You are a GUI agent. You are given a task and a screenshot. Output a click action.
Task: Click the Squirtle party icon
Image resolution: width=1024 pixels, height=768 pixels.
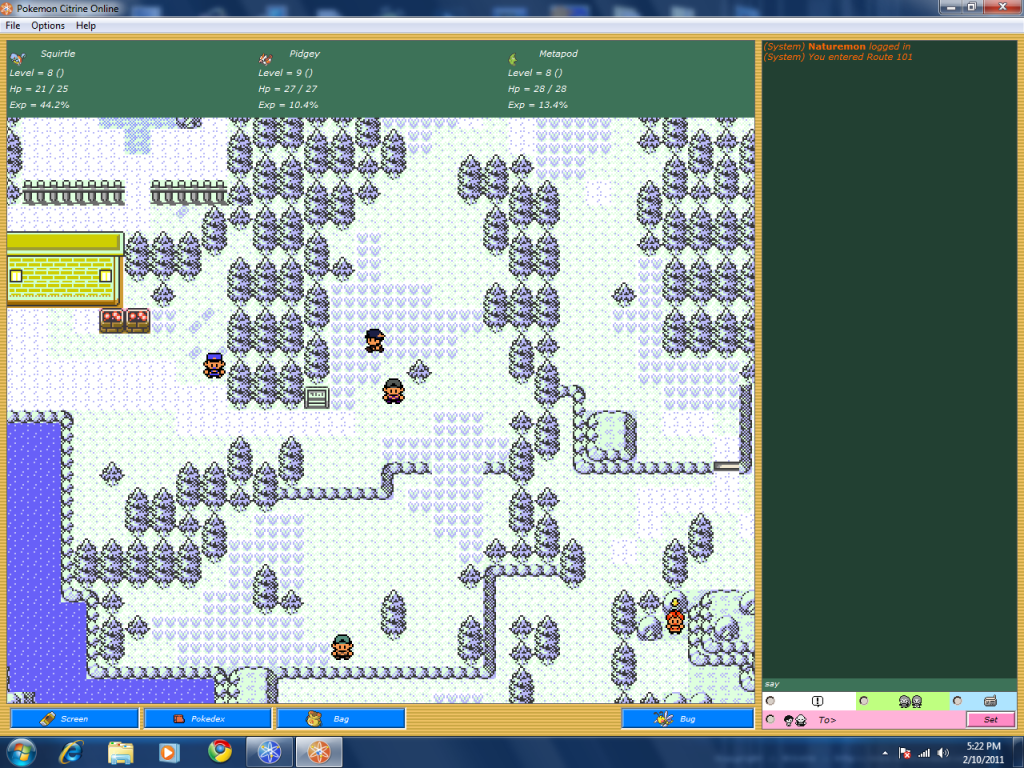[17, 58]
